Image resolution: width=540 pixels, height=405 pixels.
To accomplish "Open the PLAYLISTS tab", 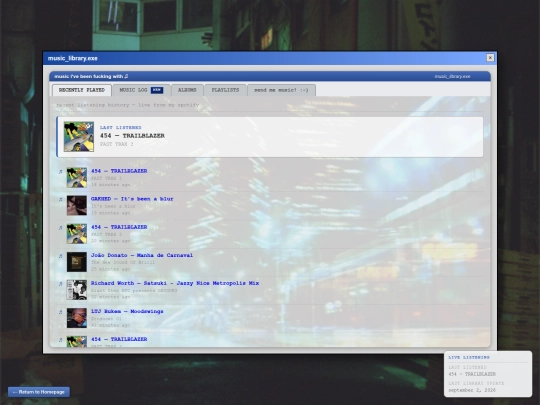I will [225, 90].
